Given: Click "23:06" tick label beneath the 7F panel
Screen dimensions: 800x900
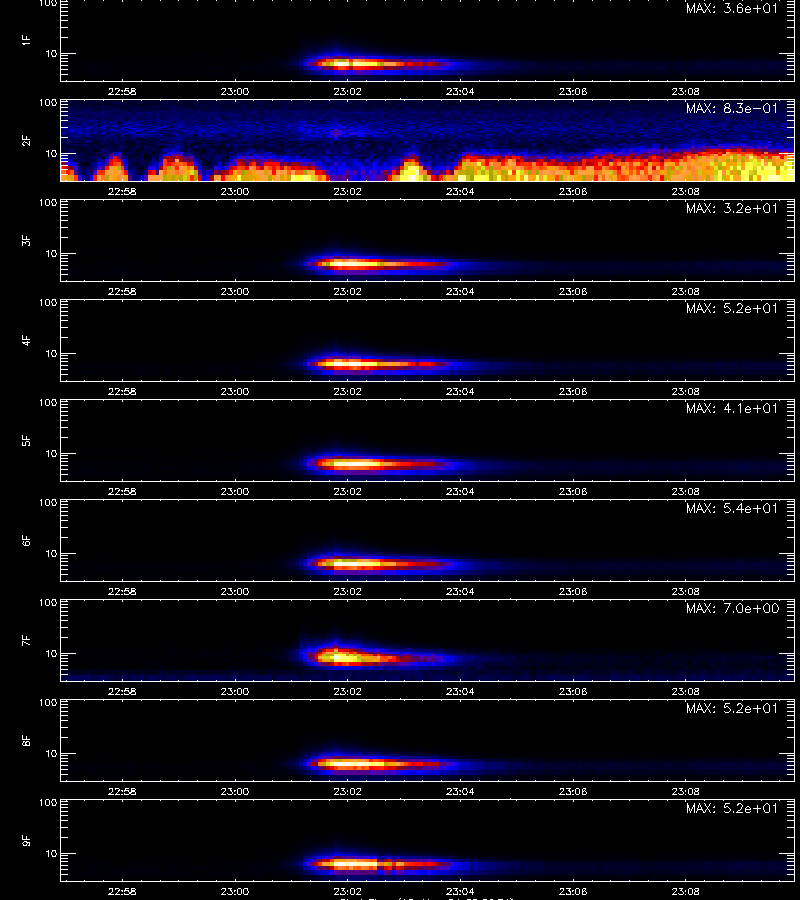Looking at the screenshot, I should 573,692.
